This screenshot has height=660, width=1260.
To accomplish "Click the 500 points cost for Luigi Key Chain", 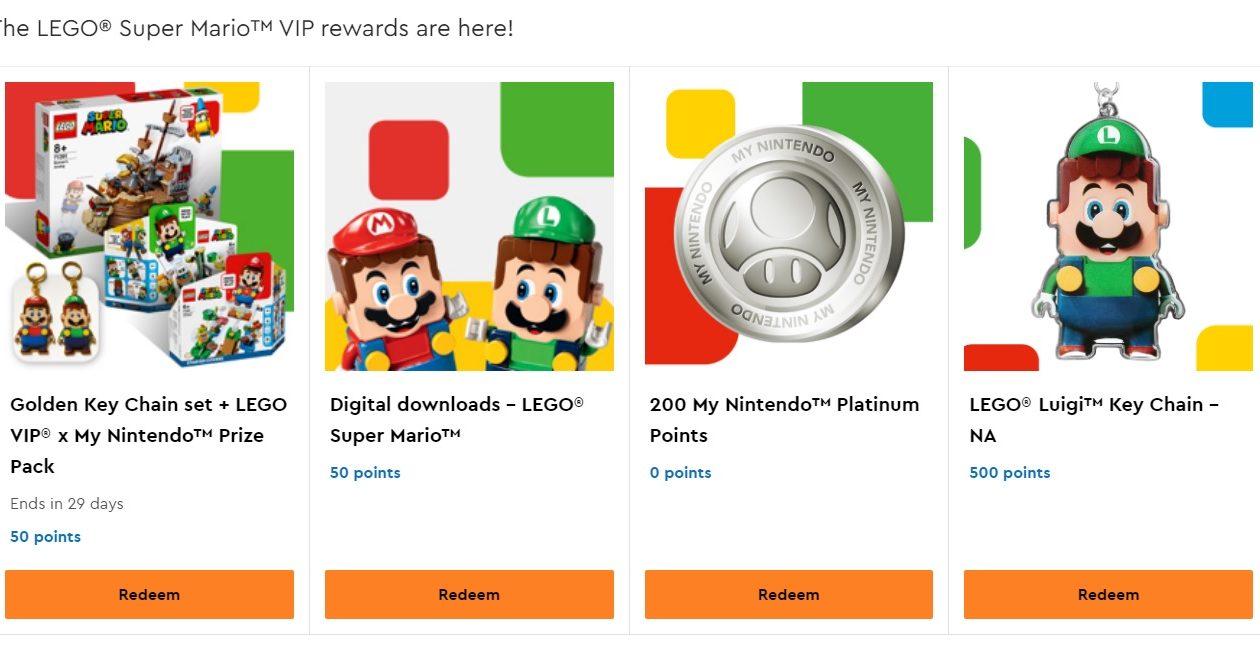I will tap(1009, 472).
